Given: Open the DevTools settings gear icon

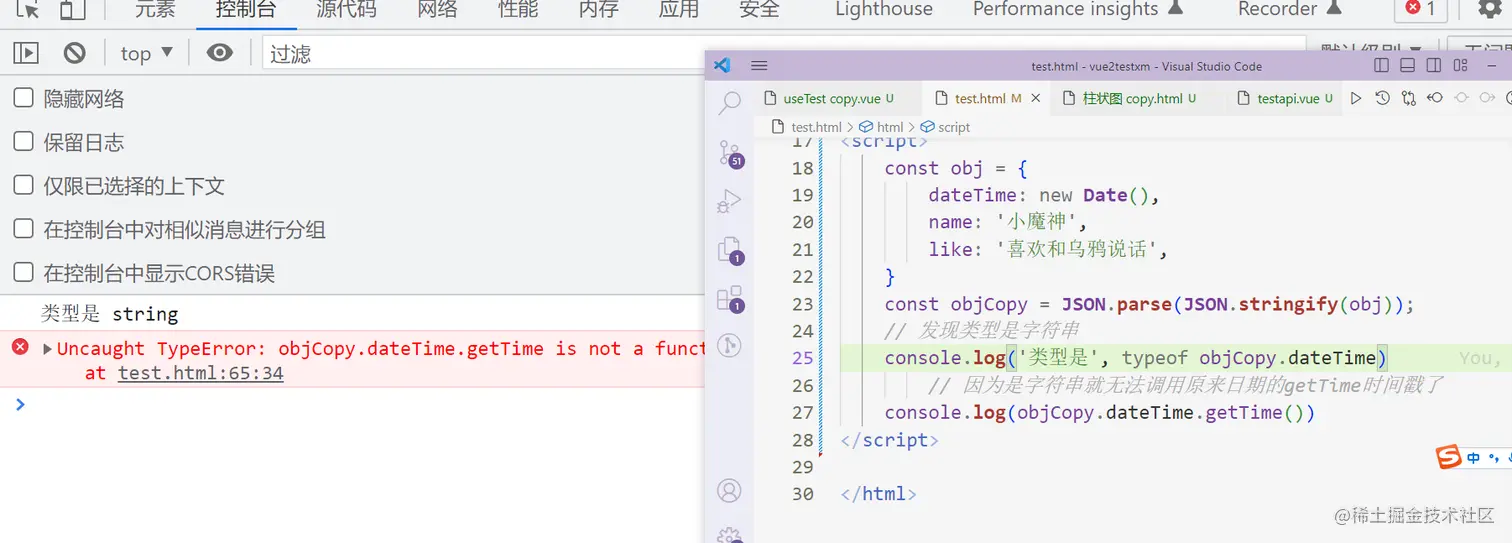Looking at the screenshot, I should (1489, 9).
